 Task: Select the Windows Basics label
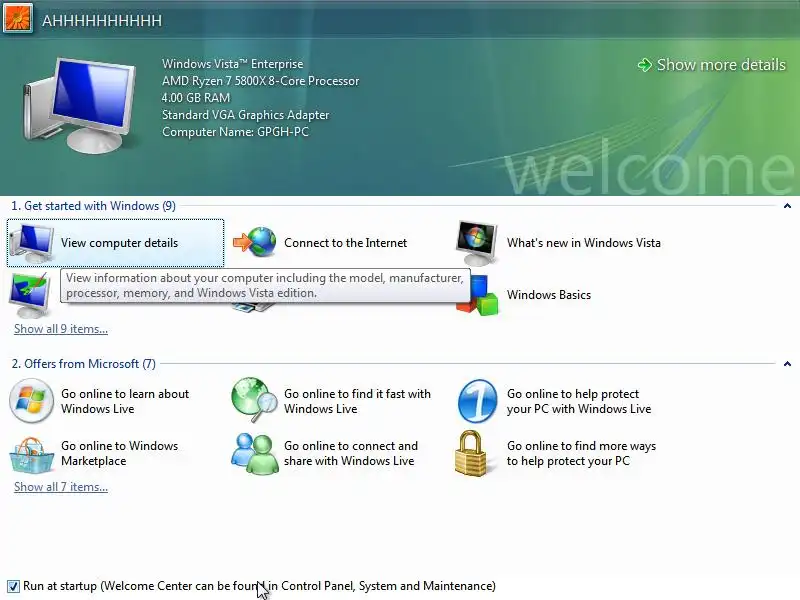[x=549, y=295]
